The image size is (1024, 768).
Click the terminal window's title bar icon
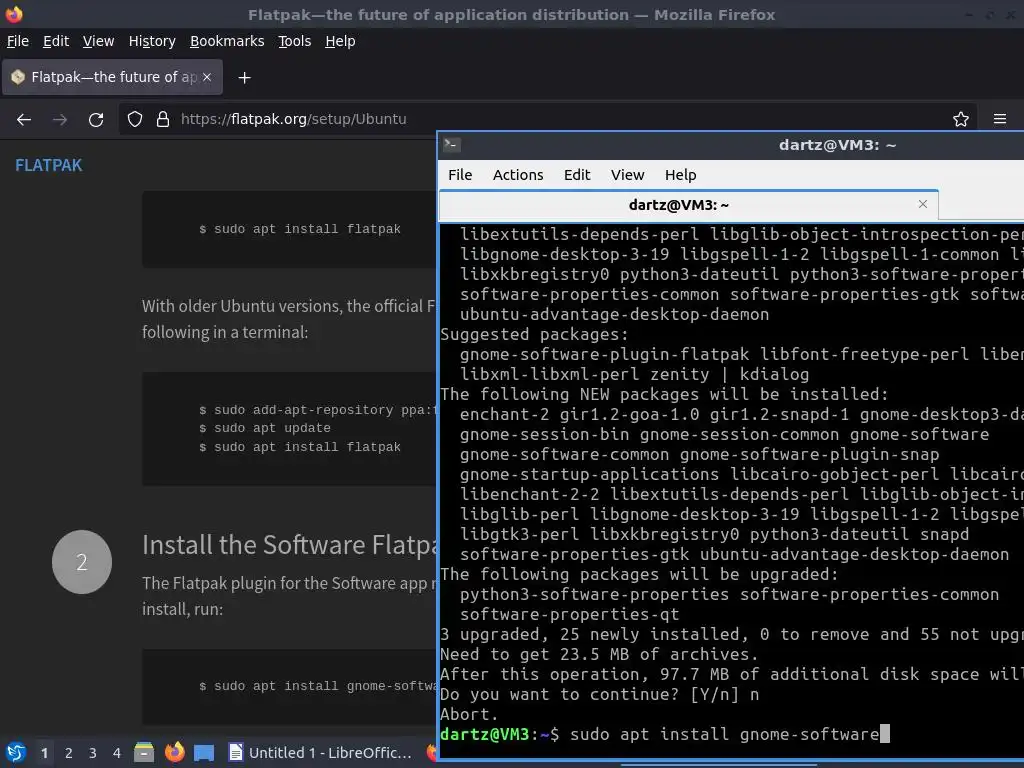pyautogui.click(x=452, y=145)
